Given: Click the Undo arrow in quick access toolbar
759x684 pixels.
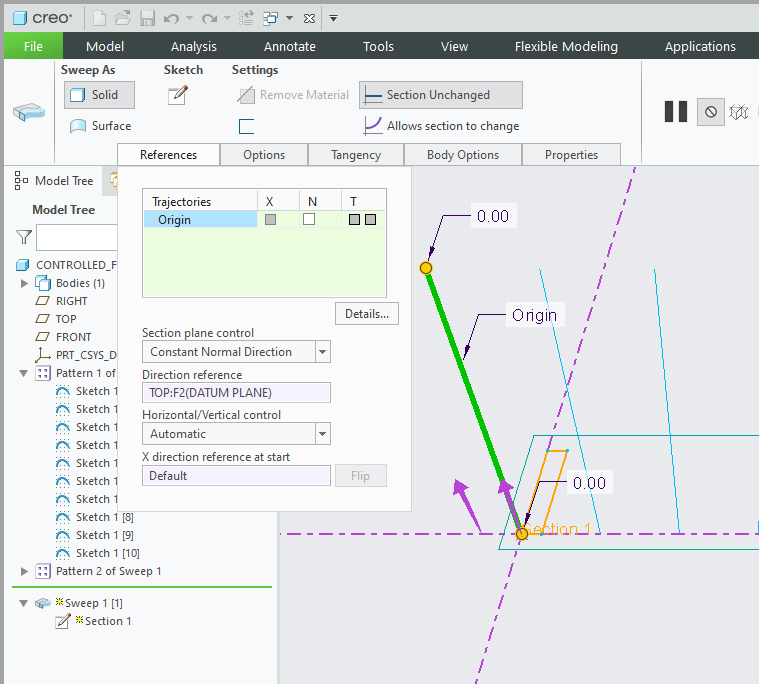Looking at the screenshot, I should point(172,18).
